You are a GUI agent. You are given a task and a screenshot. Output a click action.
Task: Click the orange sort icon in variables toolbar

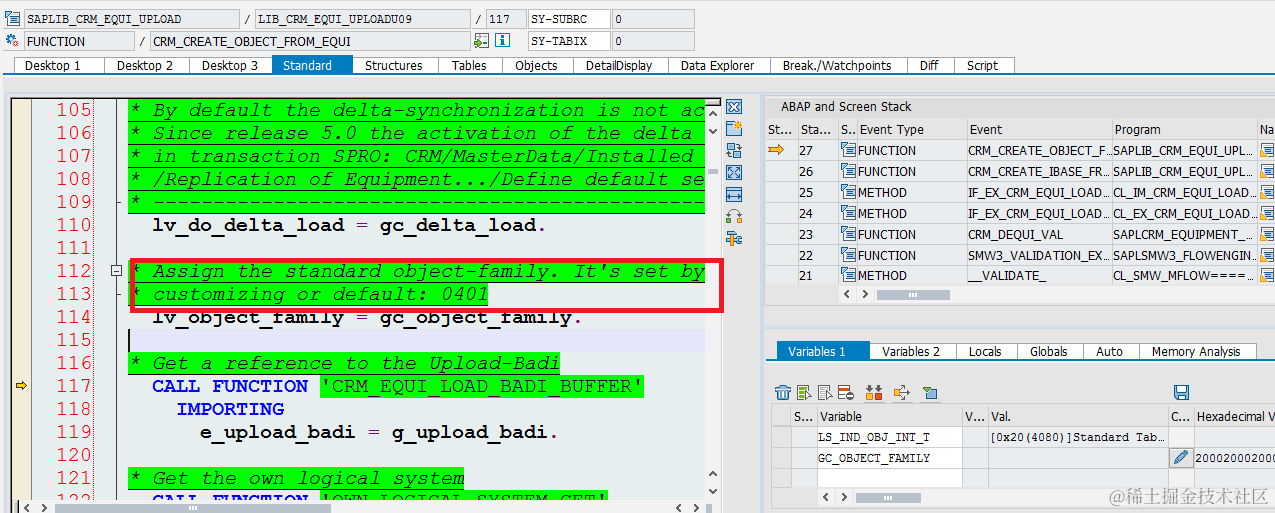(874, 392)
